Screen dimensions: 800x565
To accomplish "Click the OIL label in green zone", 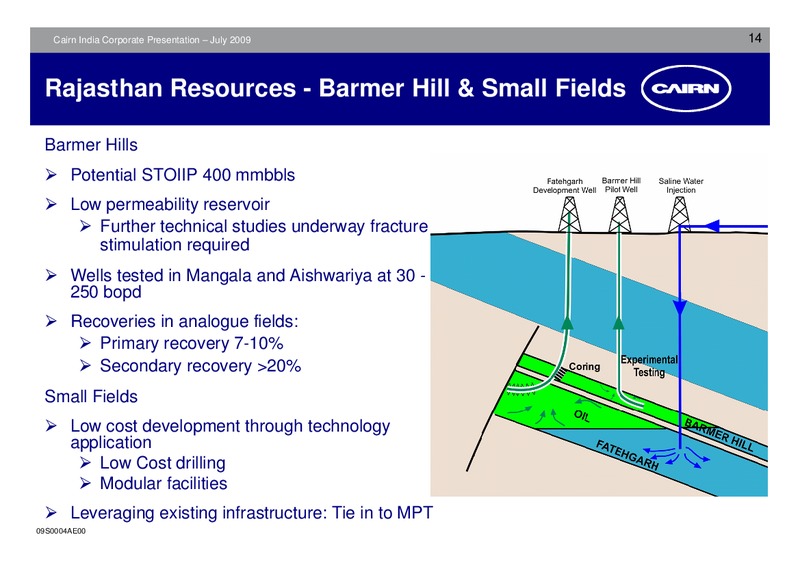I will point(582,416).
